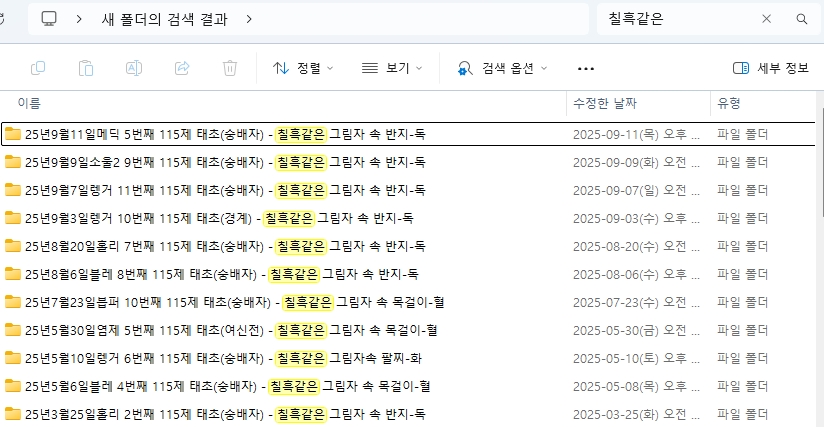Sort by 유형 column header
This screenshot has height=427, width=824.
(728, 103)
